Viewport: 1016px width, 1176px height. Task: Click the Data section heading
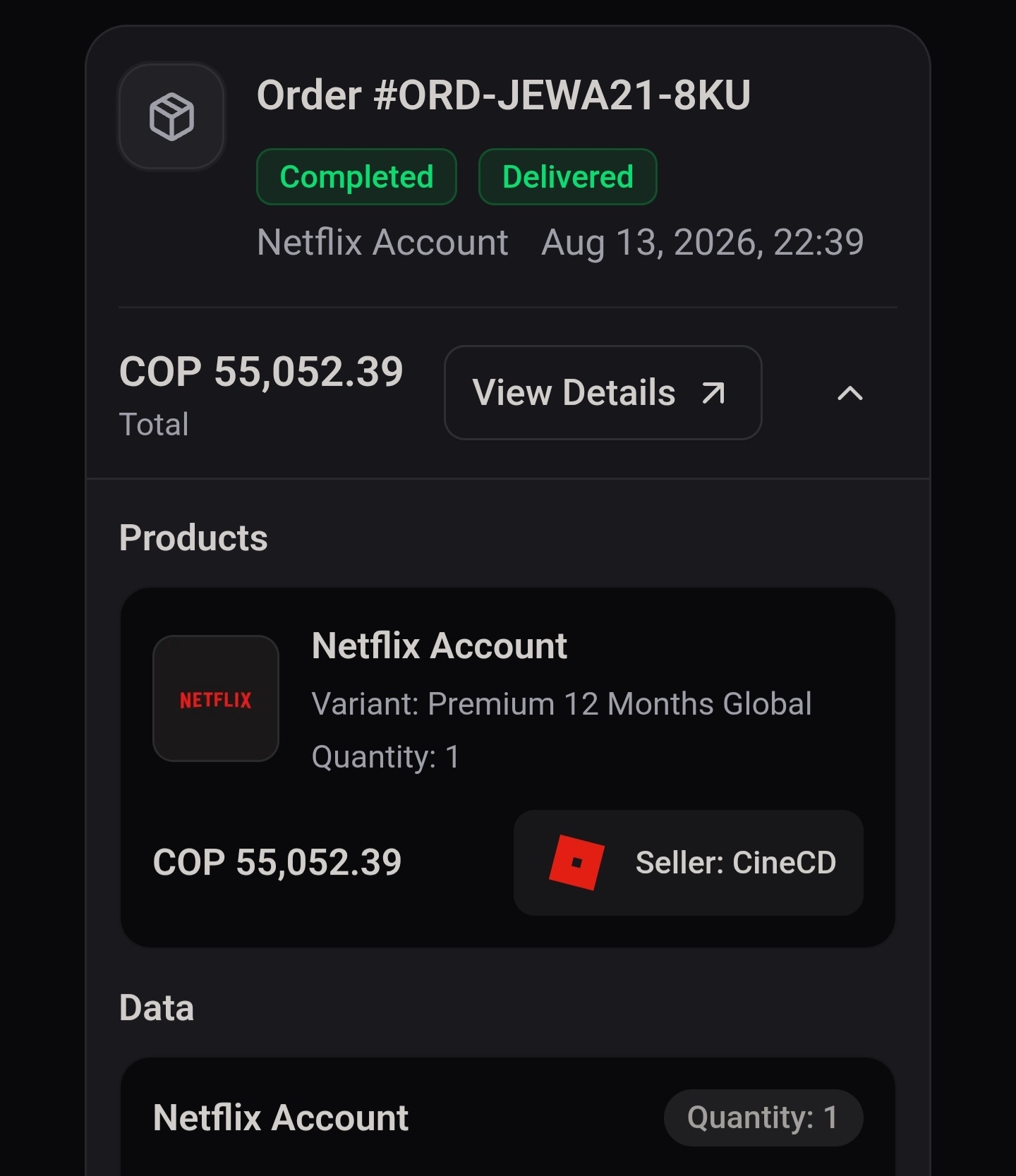(157, 1007)
